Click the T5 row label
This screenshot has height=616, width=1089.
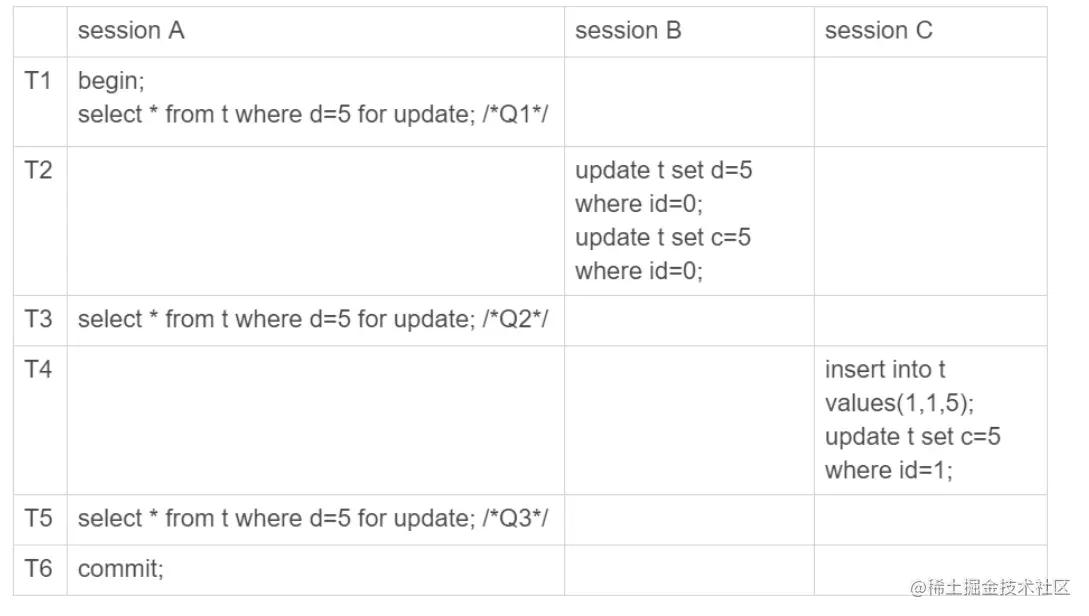[x=38, y=518]
